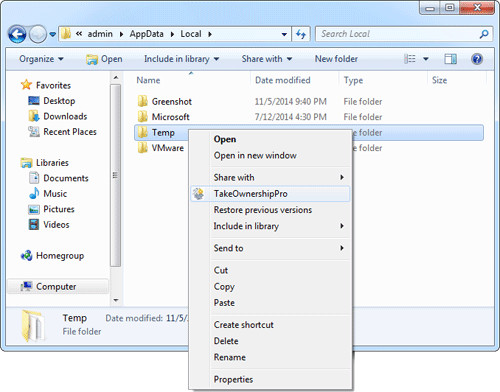Click the navigation pane scroll-down arrow
This screenshot has height=392, width=500.
(116, 300)
